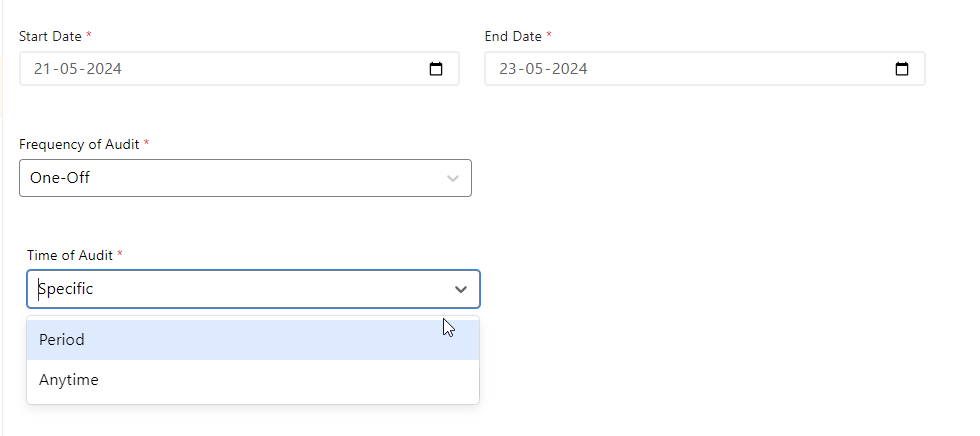
Task: Open the End Date calendar picker icon
Action: click(x=902, y=69)
